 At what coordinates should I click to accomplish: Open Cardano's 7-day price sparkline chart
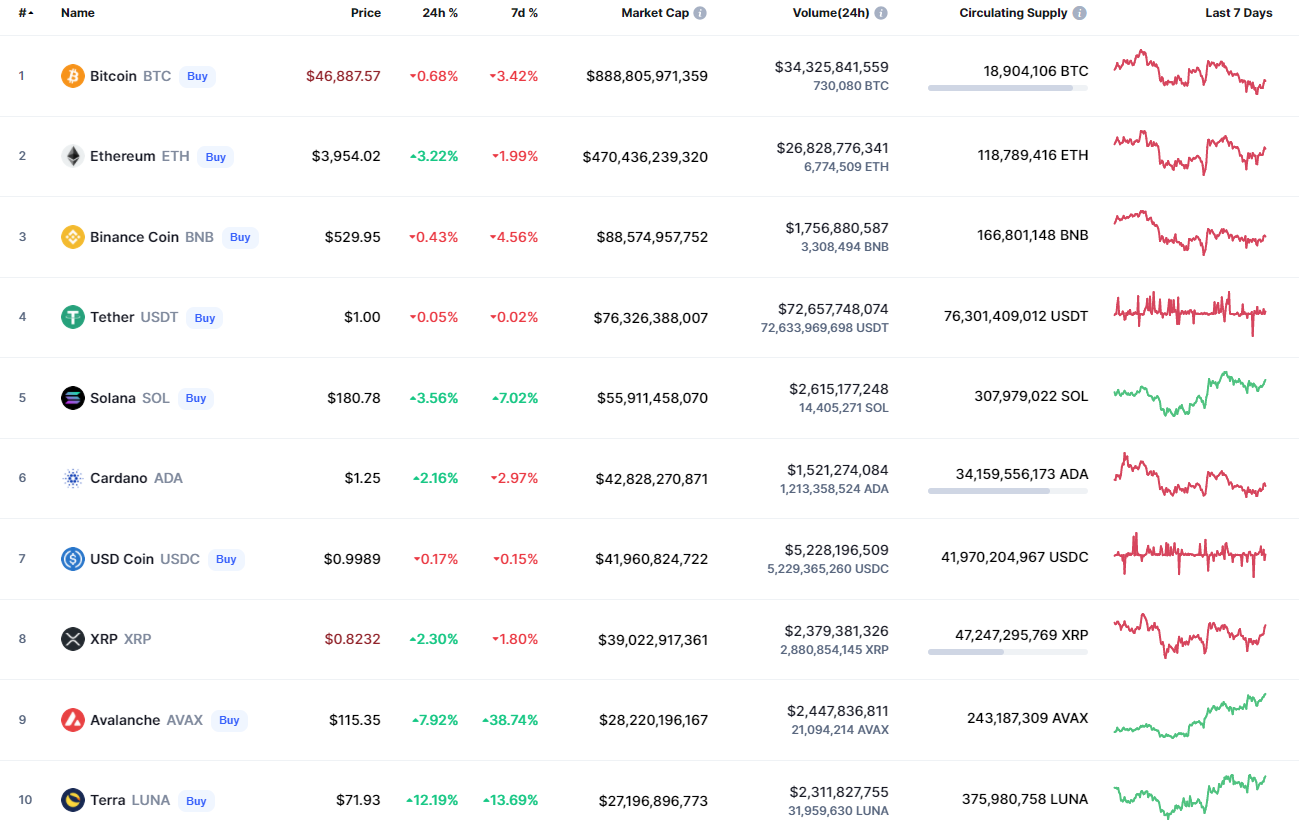[x=1190, y=474]
